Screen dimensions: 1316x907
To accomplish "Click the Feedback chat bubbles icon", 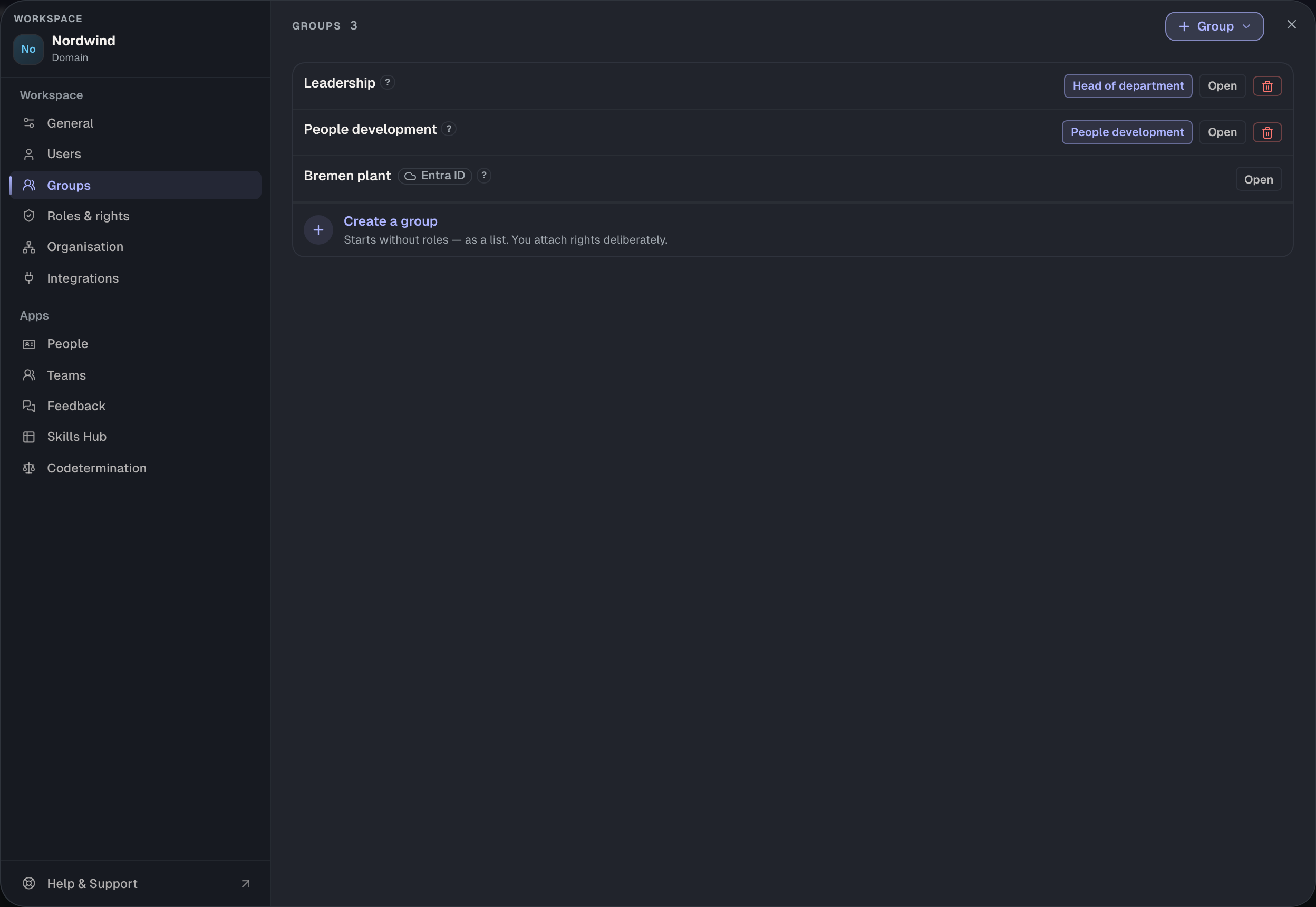I will coord(29,406).
